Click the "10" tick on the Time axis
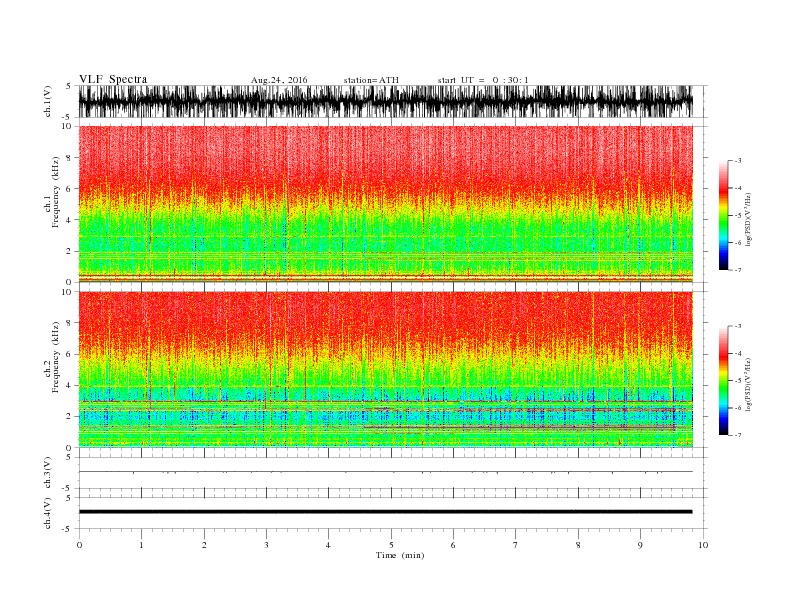The height and width of the screenshot is (612, 792). click(x=703, y=545)
